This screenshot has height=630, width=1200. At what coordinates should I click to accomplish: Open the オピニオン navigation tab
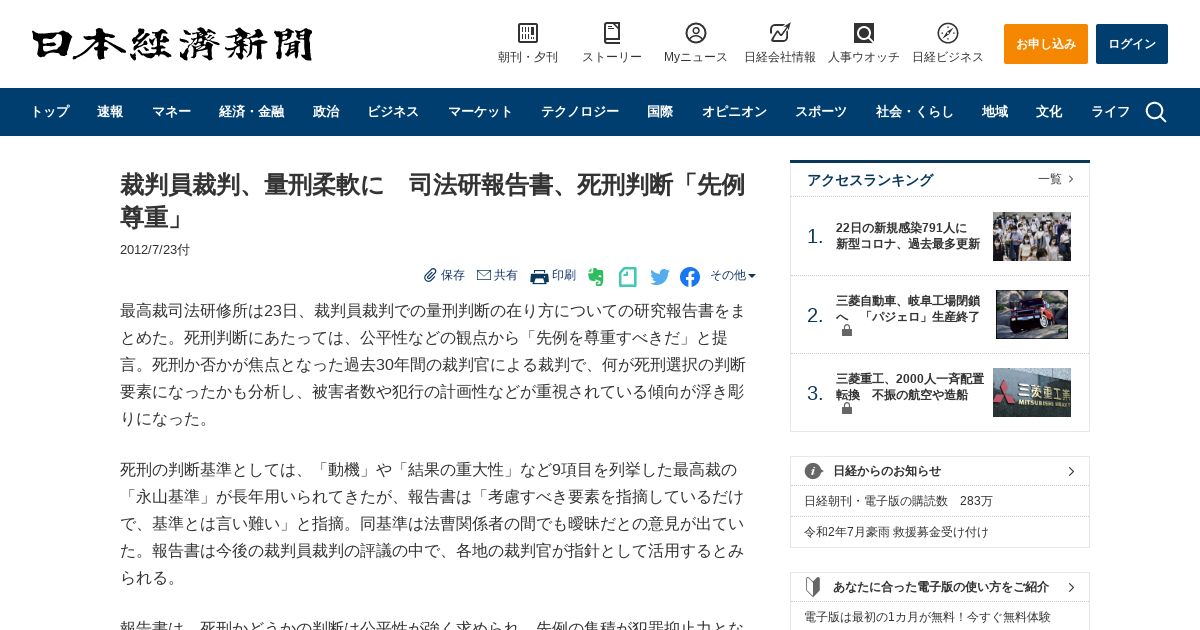click(734, 112)
